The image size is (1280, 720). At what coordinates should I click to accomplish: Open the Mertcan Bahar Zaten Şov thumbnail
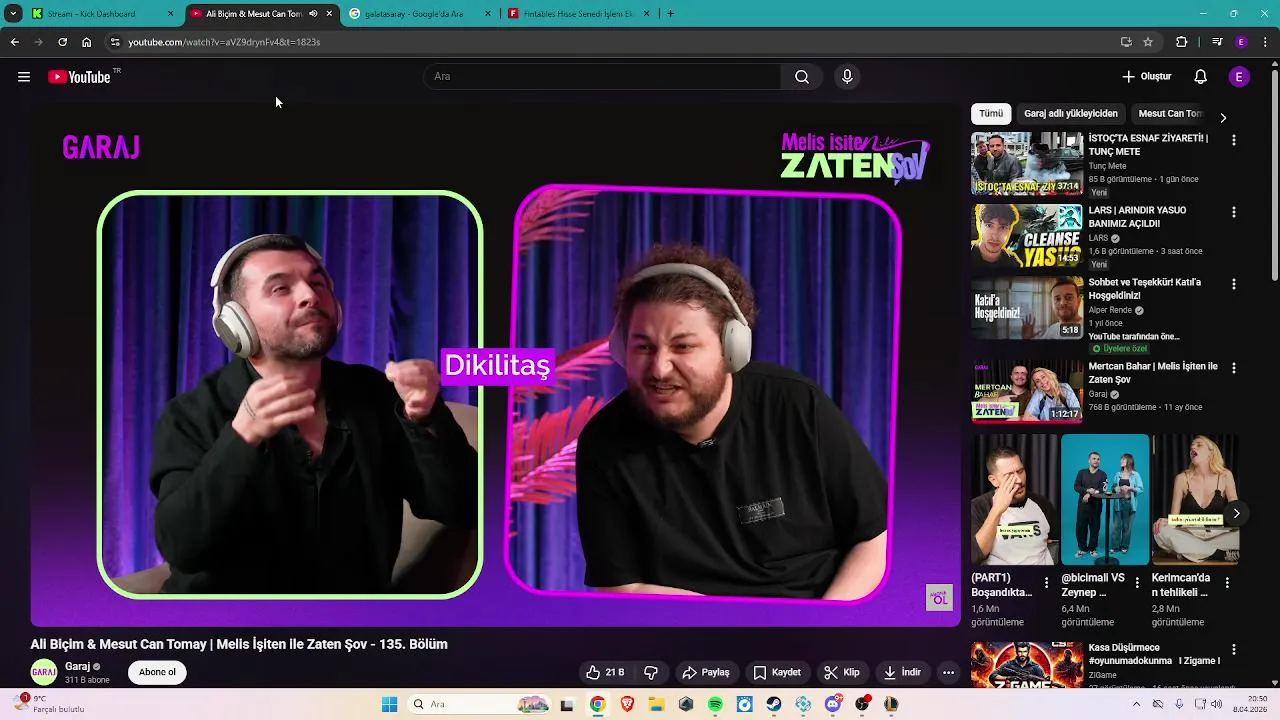click(1027, 391)
